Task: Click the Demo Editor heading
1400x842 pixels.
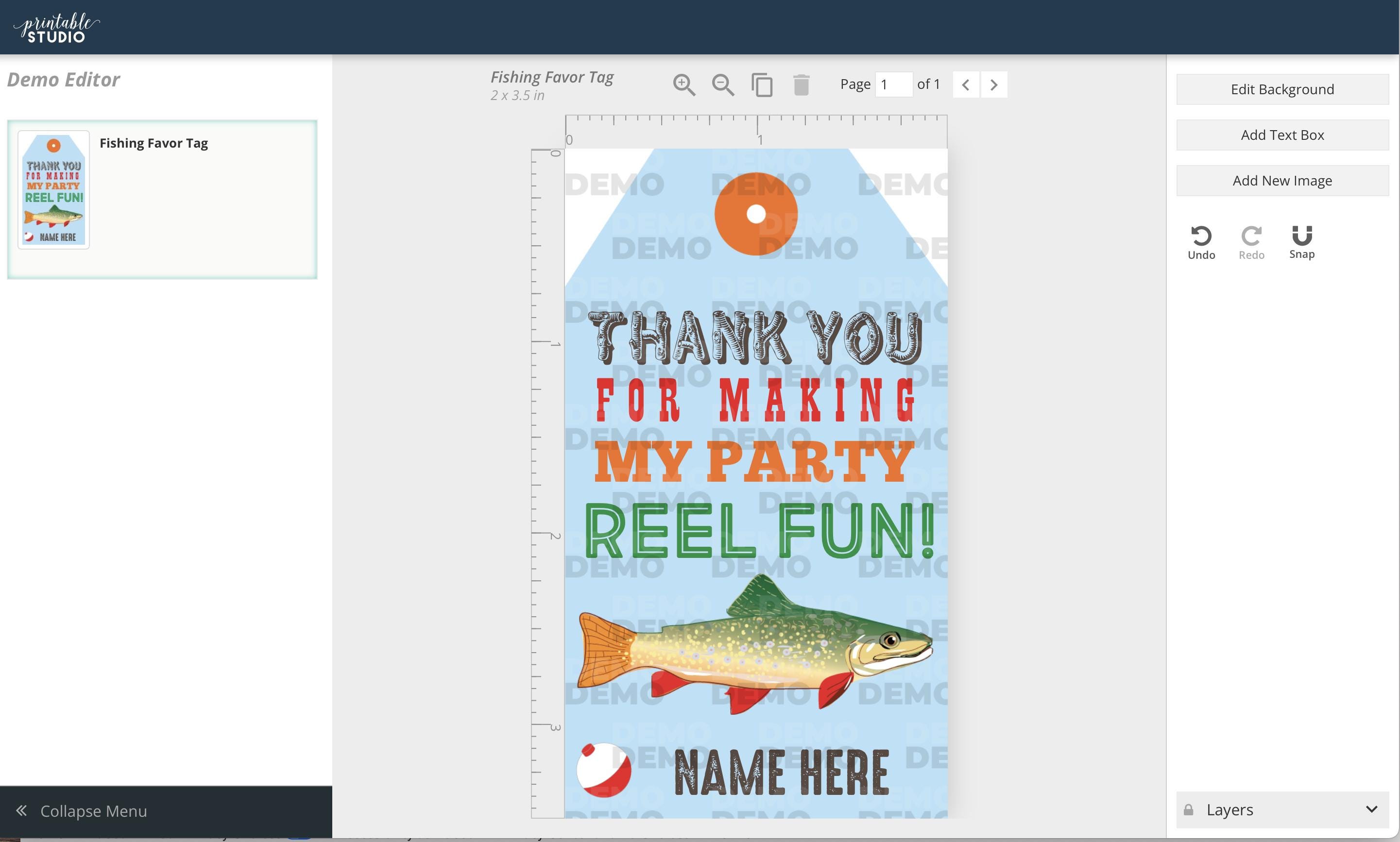Action: pyautogui.click(x=64, y=80)
